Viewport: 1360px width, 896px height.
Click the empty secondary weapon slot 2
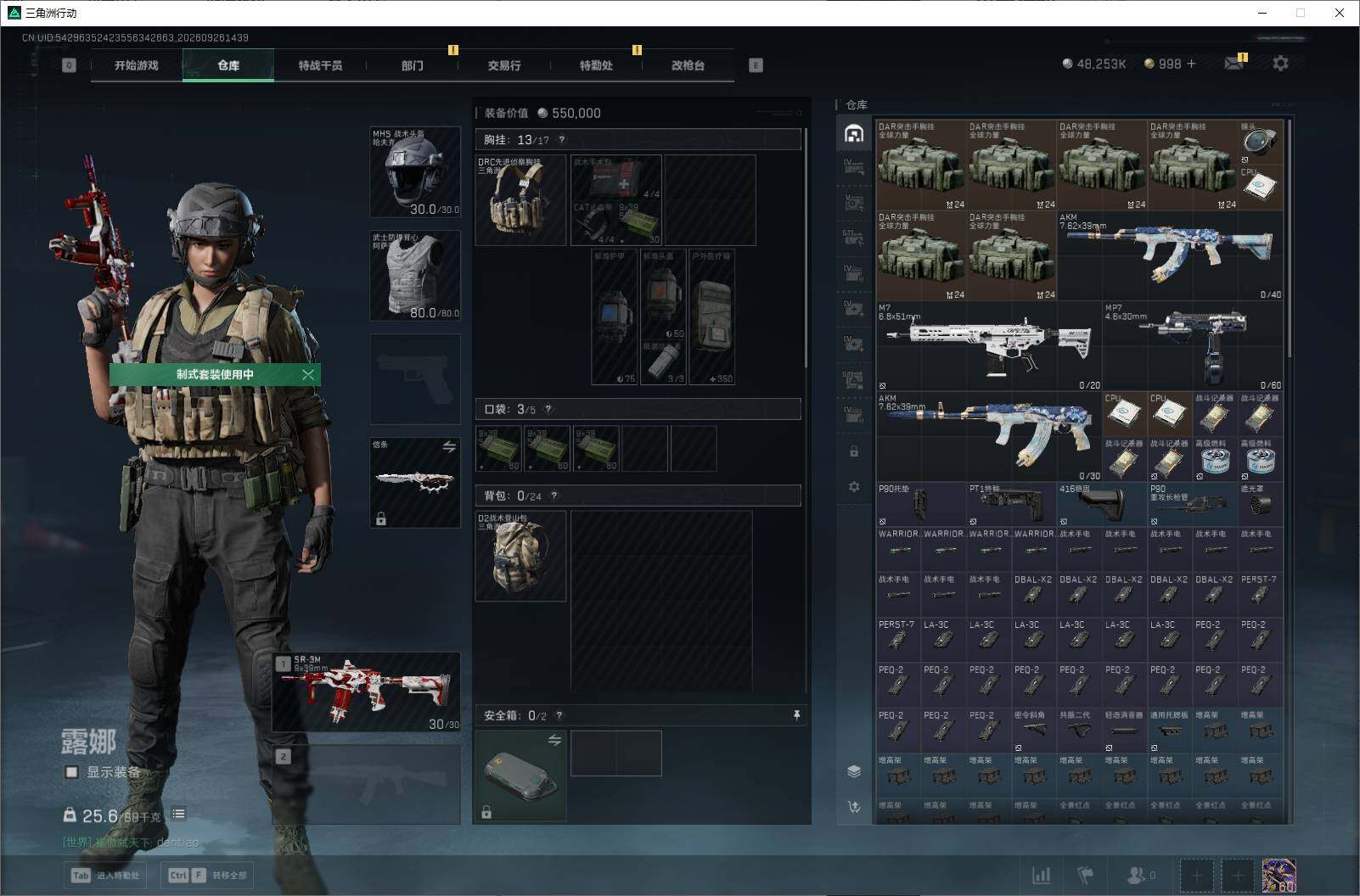[366, 785]
